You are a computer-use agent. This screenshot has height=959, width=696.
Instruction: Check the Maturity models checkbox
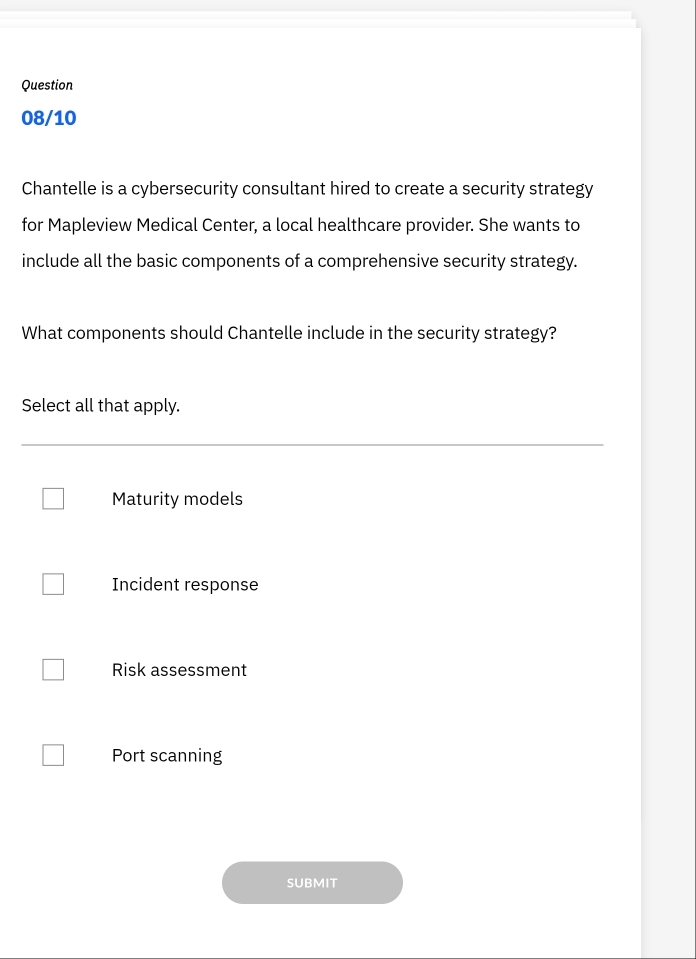pyautogui.click(x=53, y=499)
